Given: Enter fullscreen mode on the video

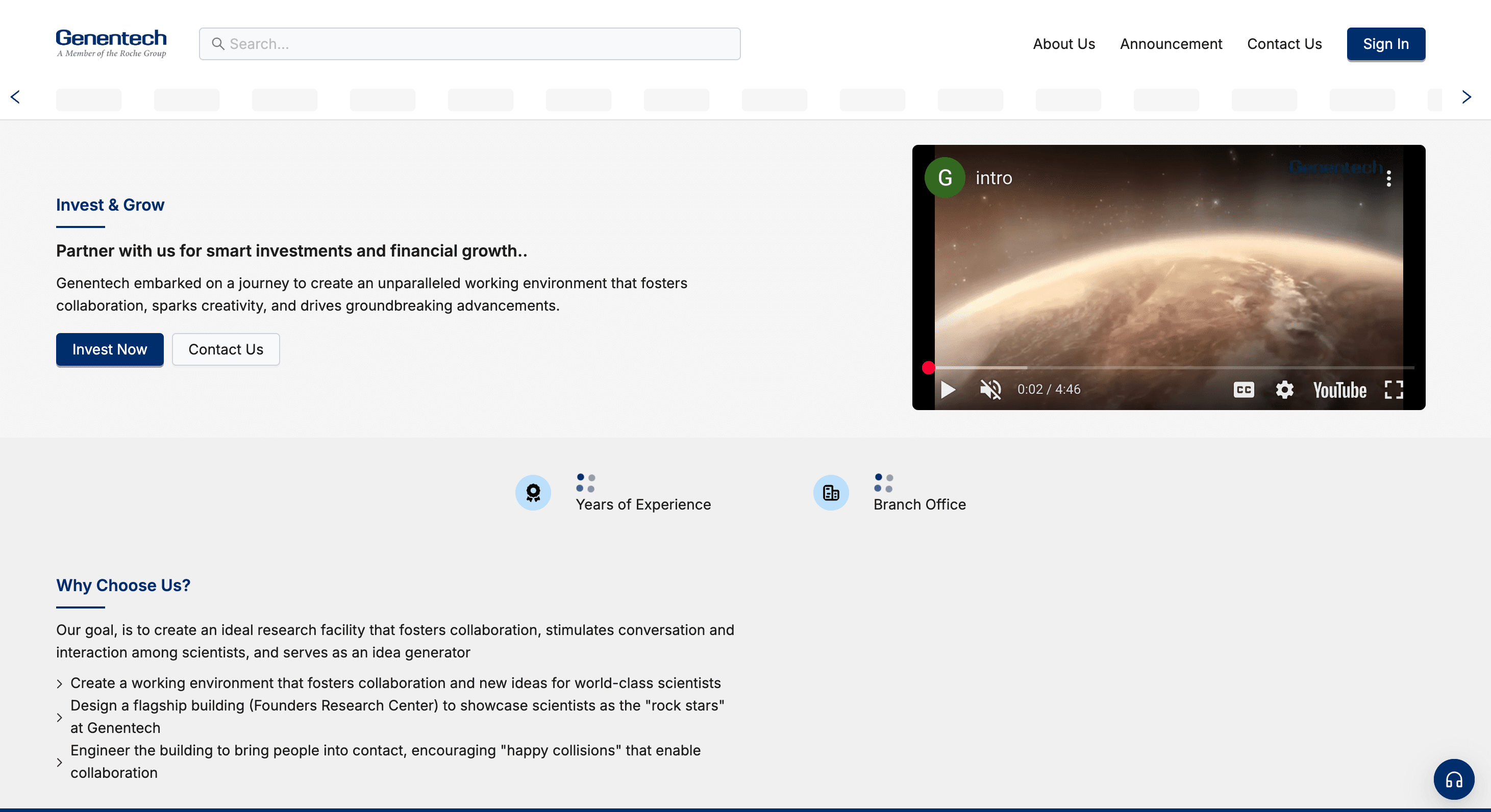Looking at the screenshot, I should [1393, 390].
